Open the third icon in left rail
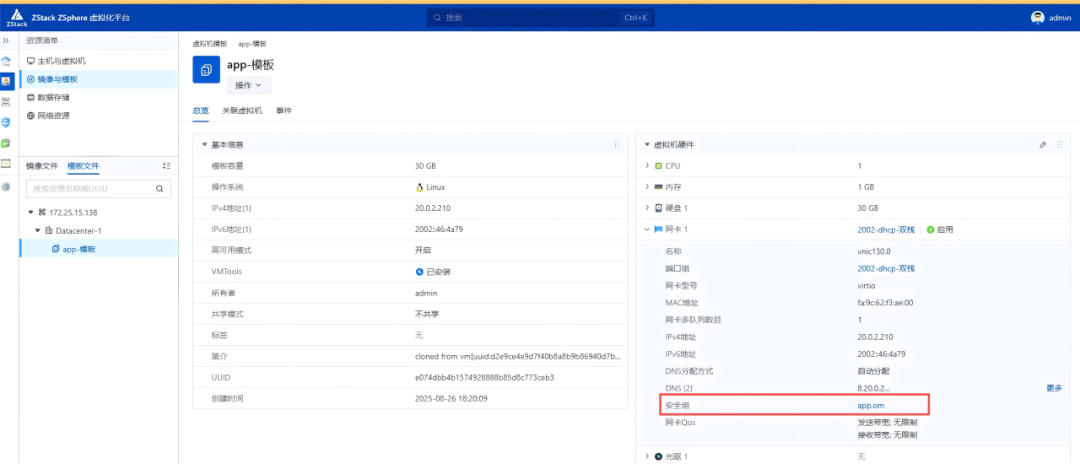Image resolution: width=1080 pixels, height=464 pixels. coord(6,102)
